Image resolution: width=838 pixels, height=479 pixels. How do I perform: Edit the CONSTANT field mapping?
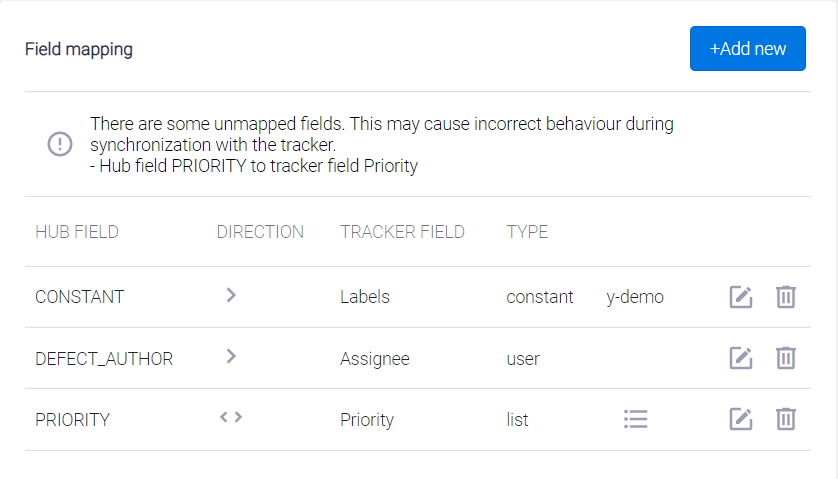coord(740,297)
